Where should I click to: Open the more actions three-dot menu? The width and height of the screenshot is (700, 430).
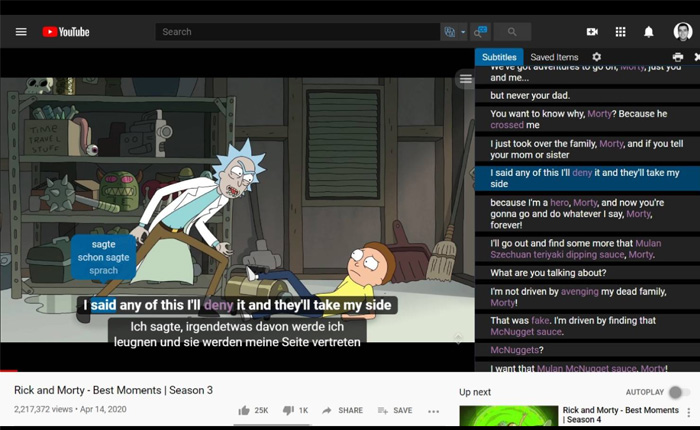pos(433,411)
